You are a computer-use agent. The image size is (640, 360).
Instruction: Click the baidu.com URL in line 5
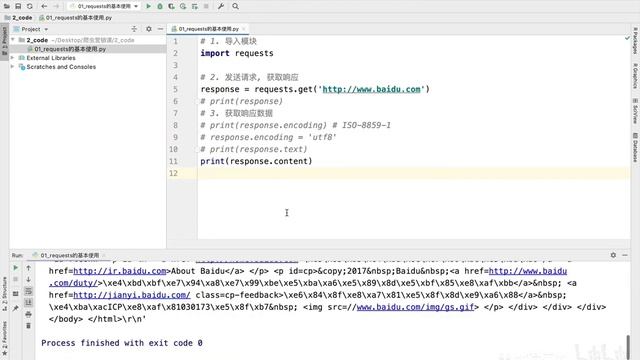[371, 89]
